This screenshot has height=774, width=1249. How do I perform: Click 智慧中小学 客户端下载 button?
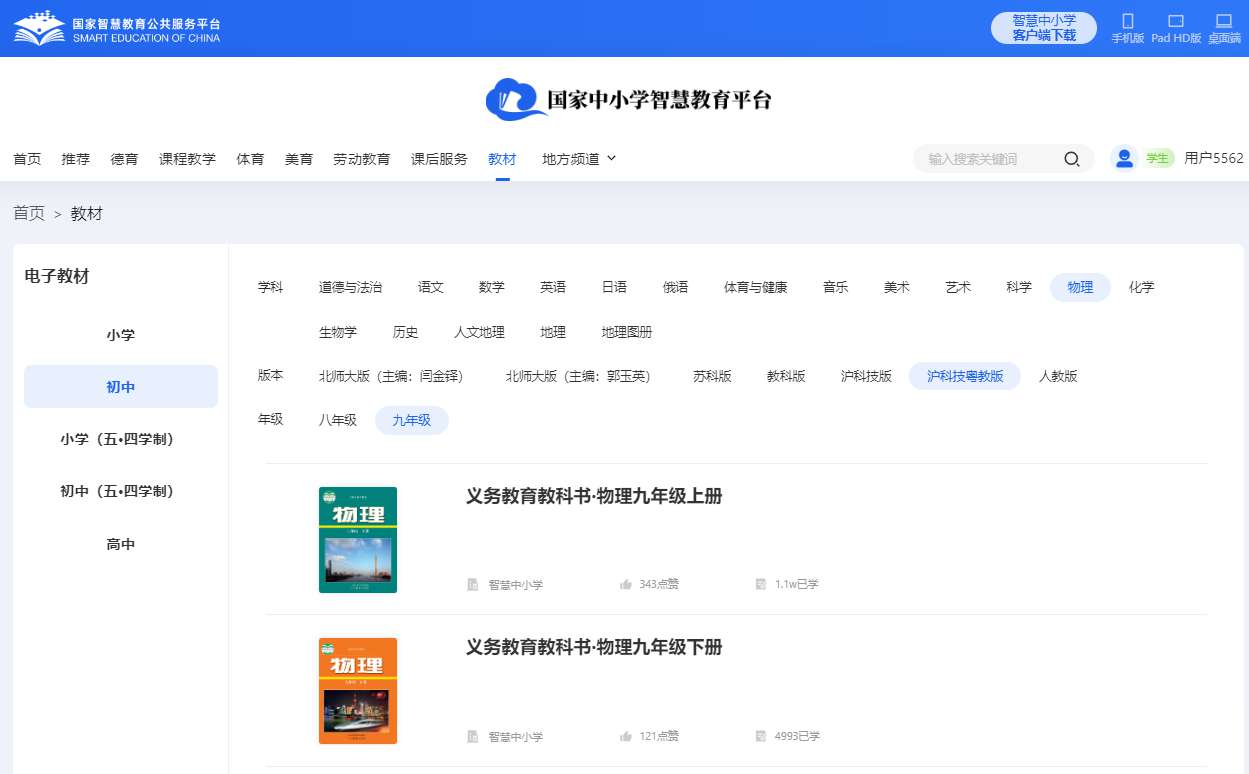[1044, 28]
